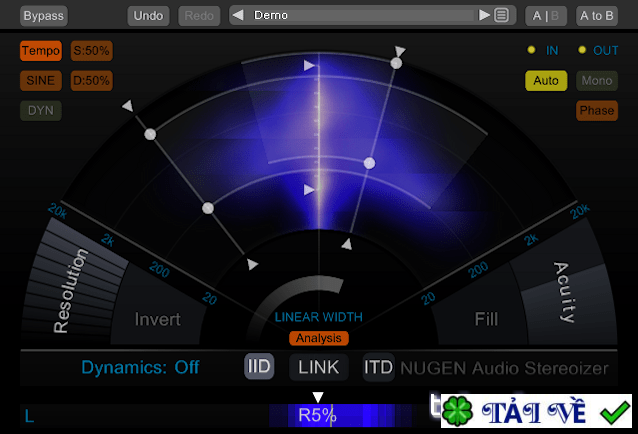The height and width of the screenshot is (434, 638).
Task: Enable the Mono output toggle
Action: click(597, 80)
